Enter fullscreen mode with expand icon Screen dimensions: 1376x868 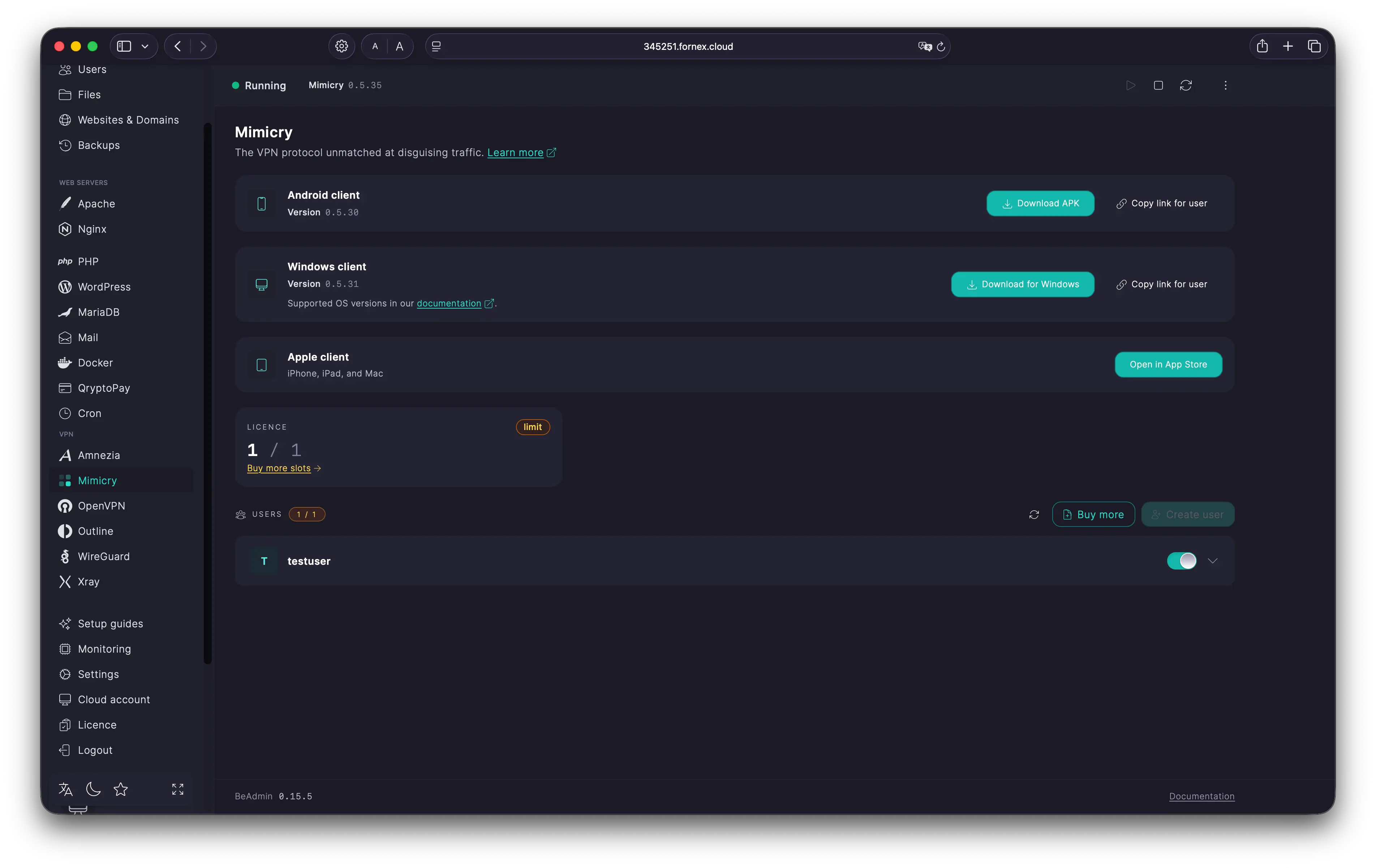coord(178,789)
